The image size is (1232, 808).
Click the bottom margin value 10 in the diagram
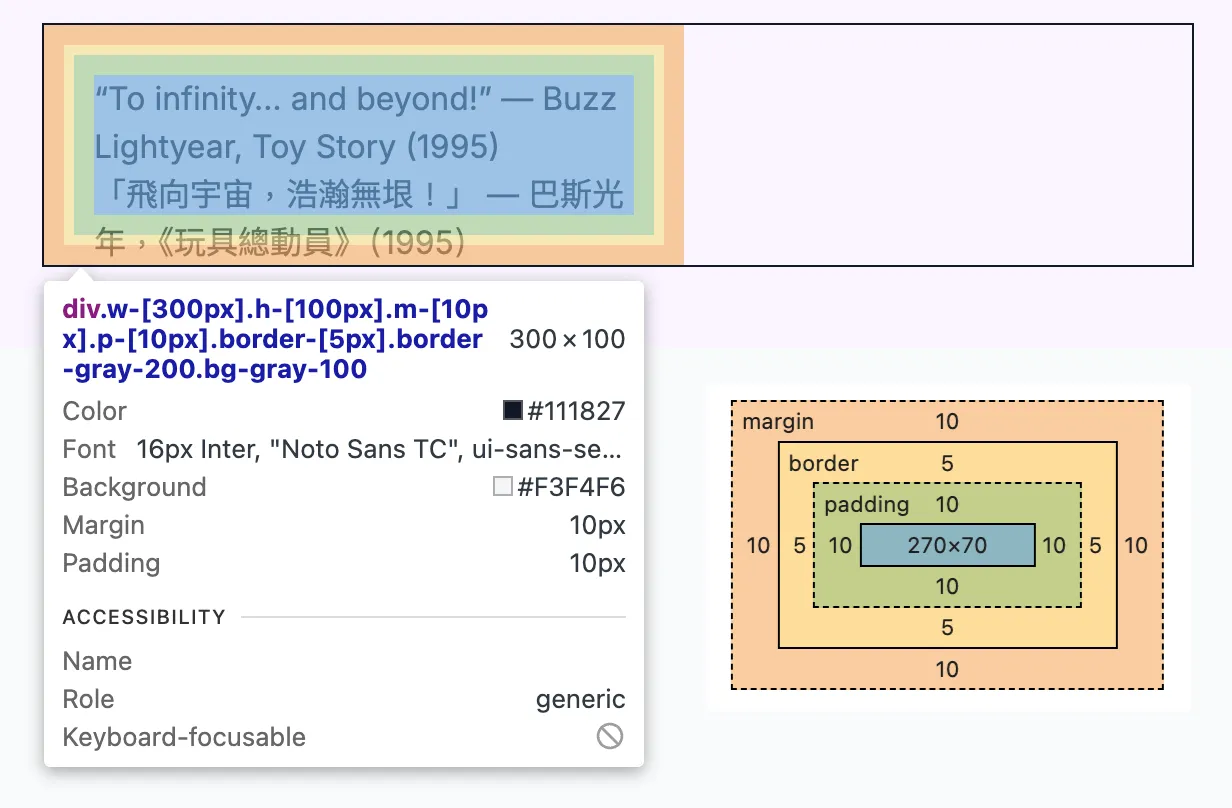click(x=946, y=669)
